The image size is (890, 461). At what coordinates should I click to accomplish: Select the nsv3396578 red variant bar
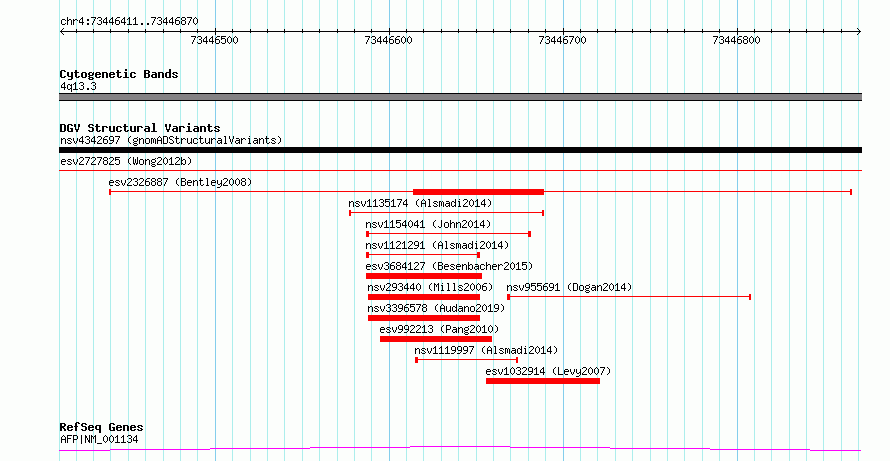click(x=424, y=318)
